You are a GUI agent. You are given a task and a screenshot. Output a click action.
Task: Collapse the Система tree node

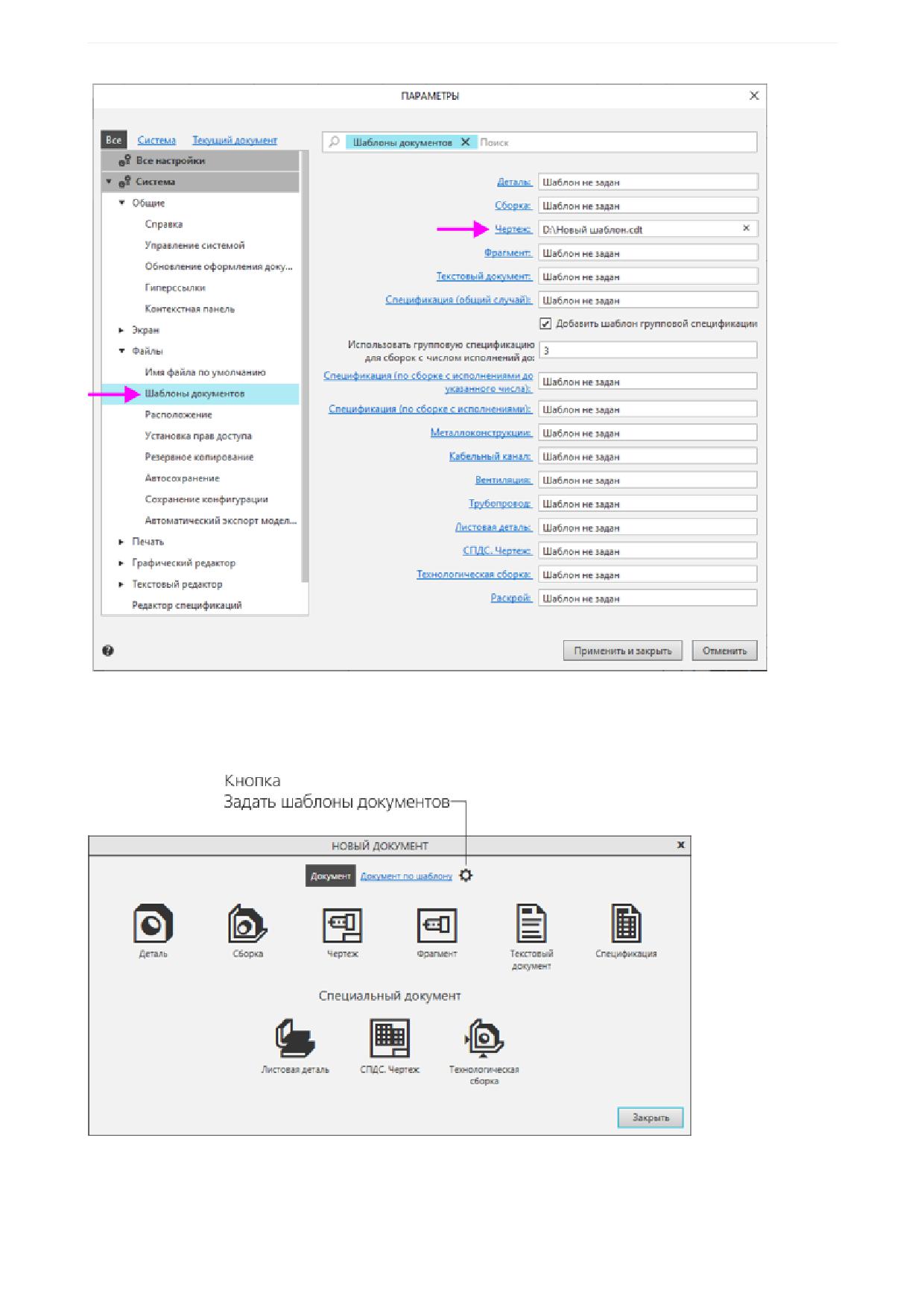pyautogui.click(x=109, y=181)
